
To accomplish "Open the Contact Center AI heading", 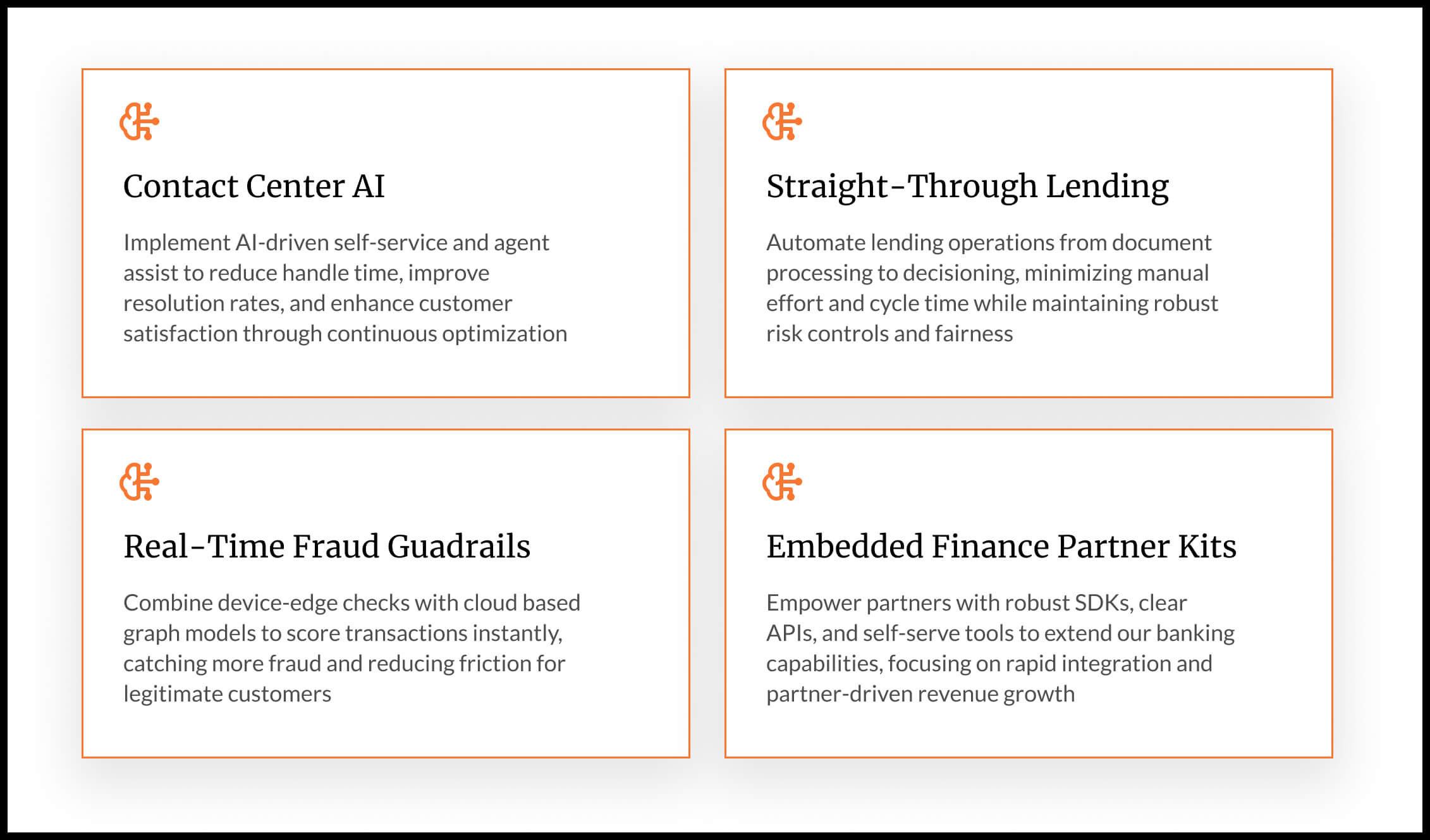I will coord(254,186).
